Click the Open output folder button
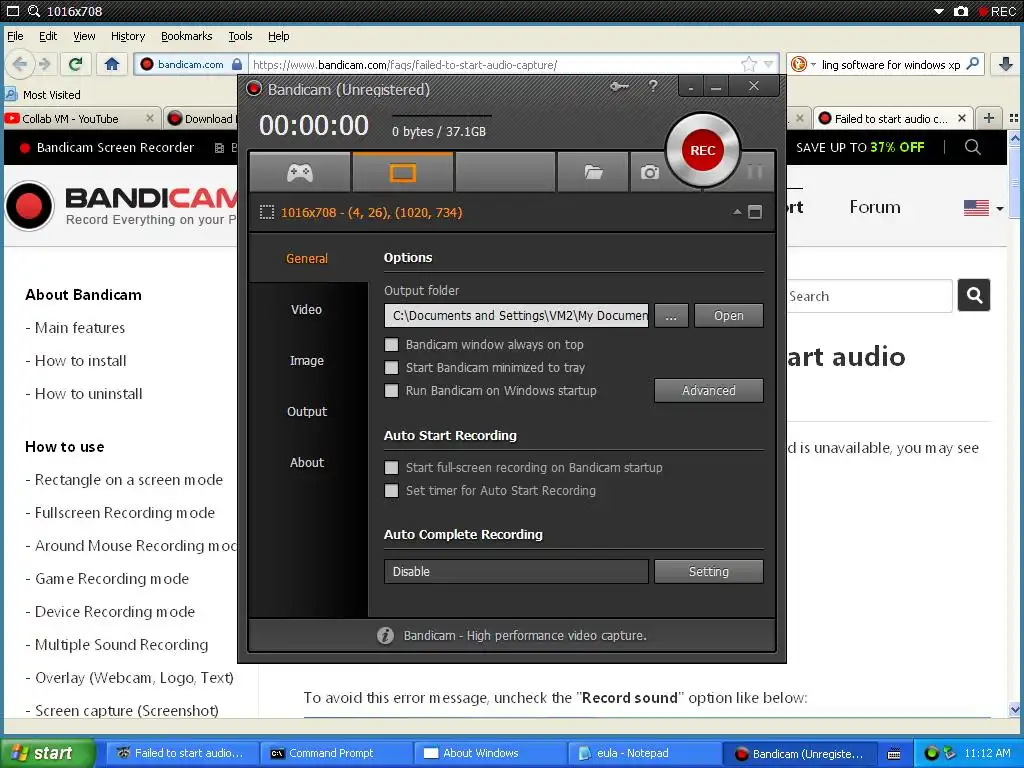 [x=729, y=315]
